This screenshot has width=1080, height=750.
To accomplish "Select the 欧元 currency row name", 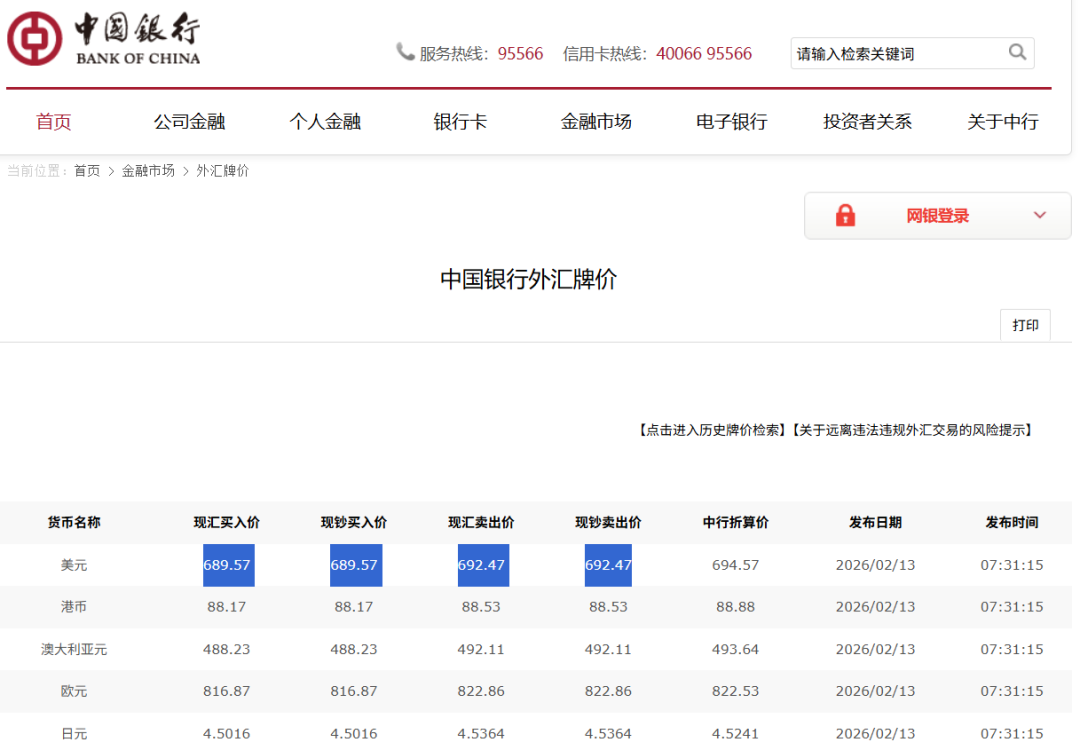I will [74, 691].
